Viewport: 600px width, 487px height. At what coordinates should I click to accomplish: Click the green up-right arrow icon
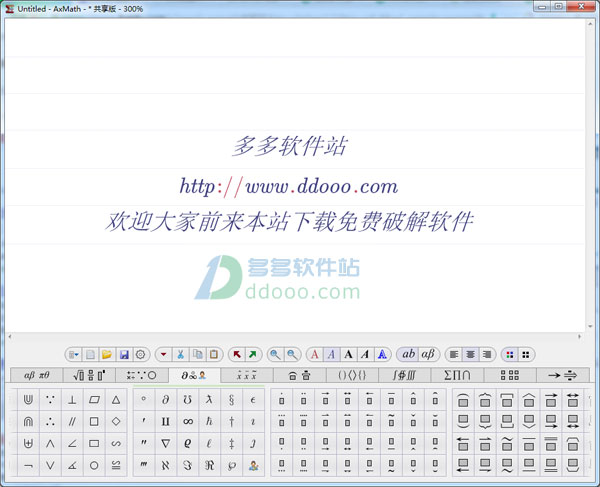253,355
